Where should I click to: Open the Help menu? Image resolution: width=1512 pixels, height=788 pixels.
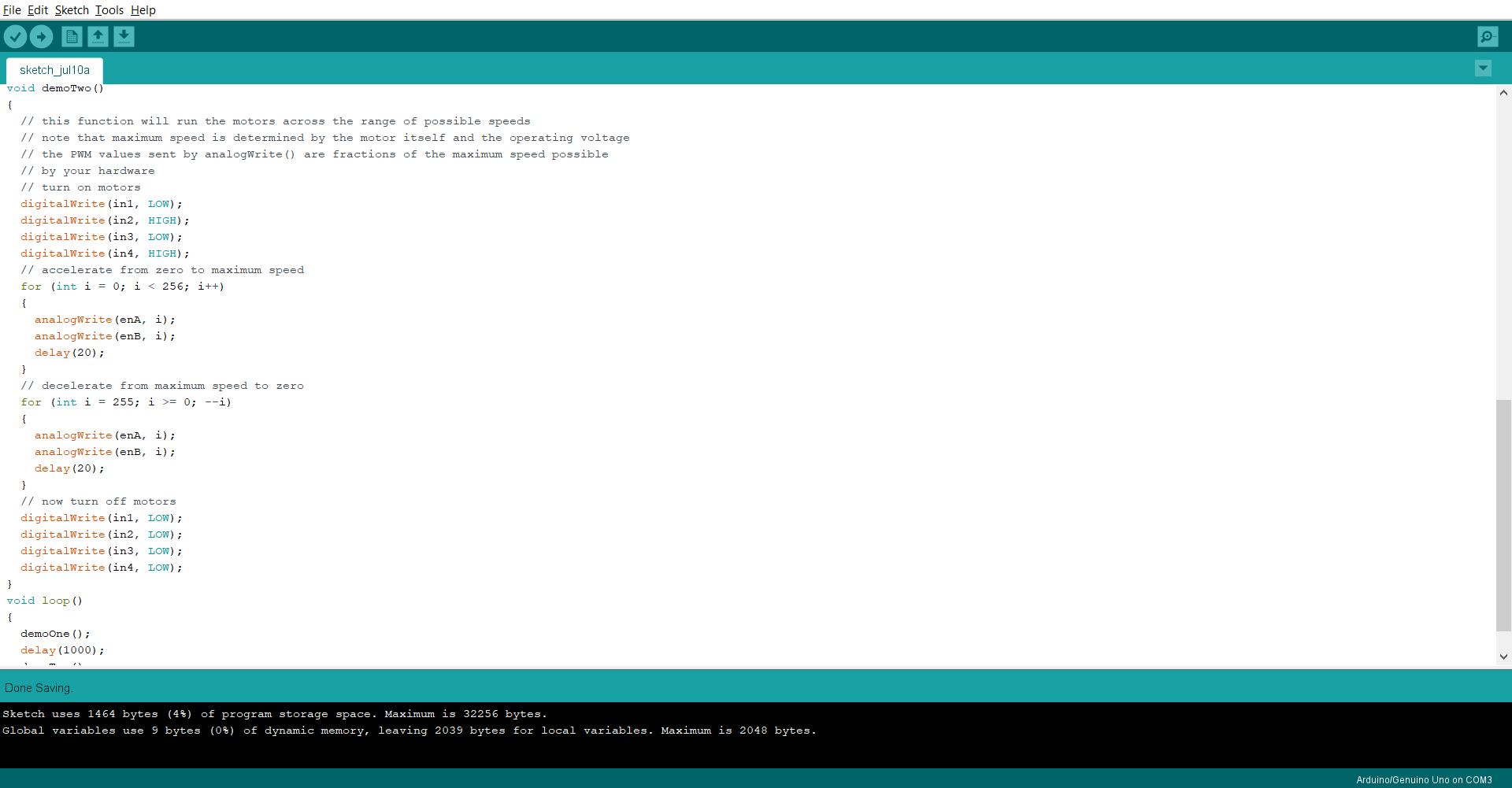coord(143,10)
